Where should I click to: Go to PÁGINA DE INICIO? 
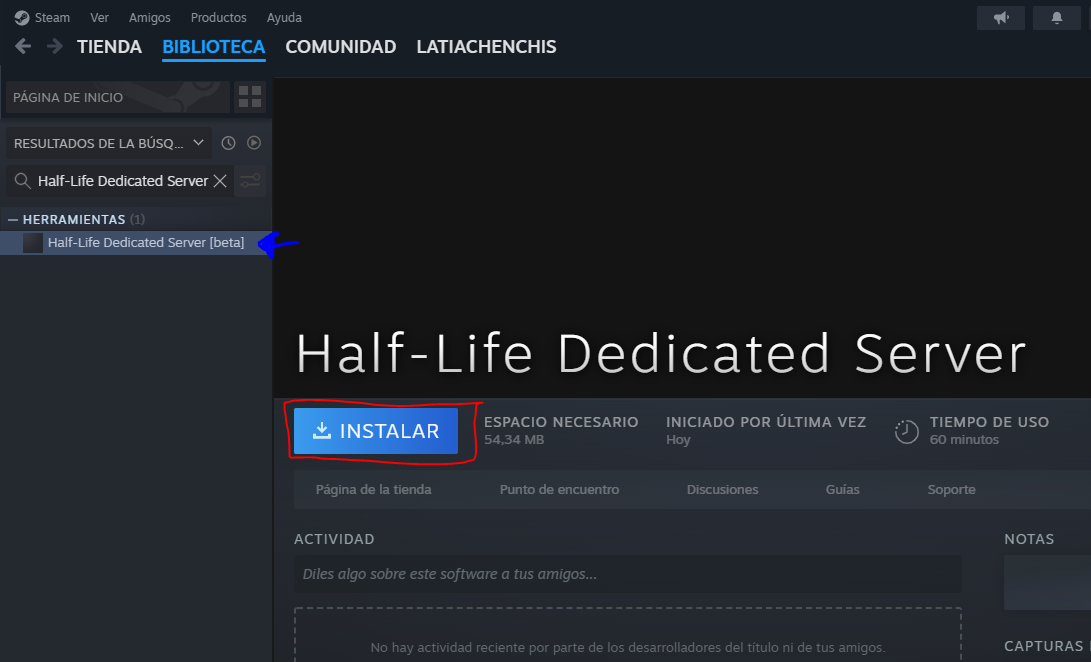[118, 97]
